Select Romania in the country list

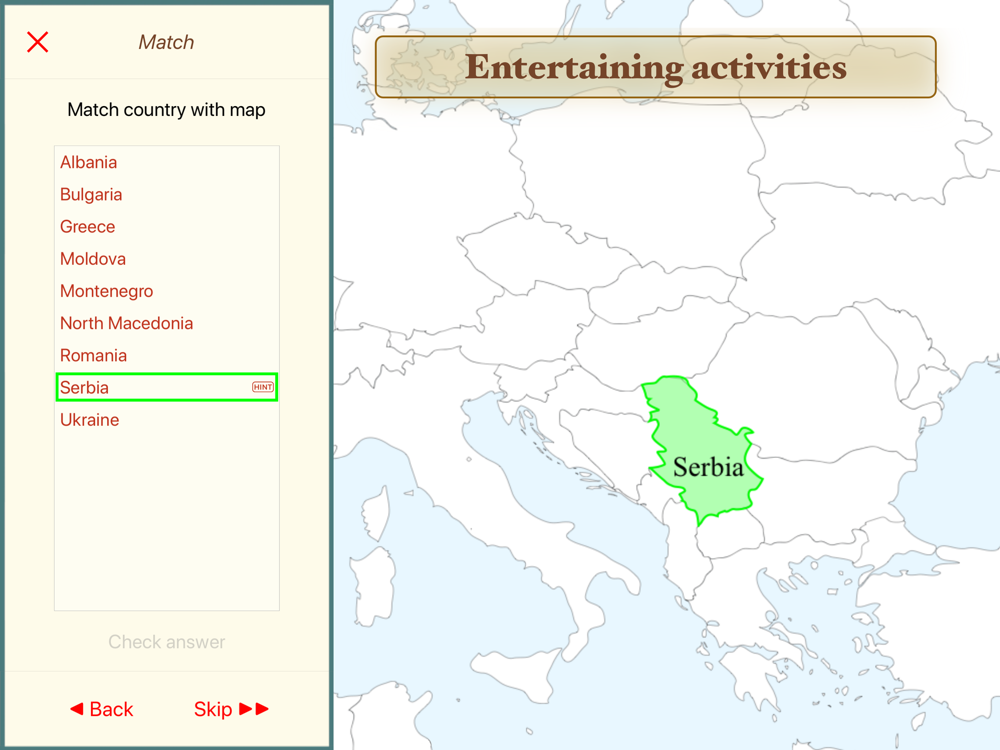93,355
